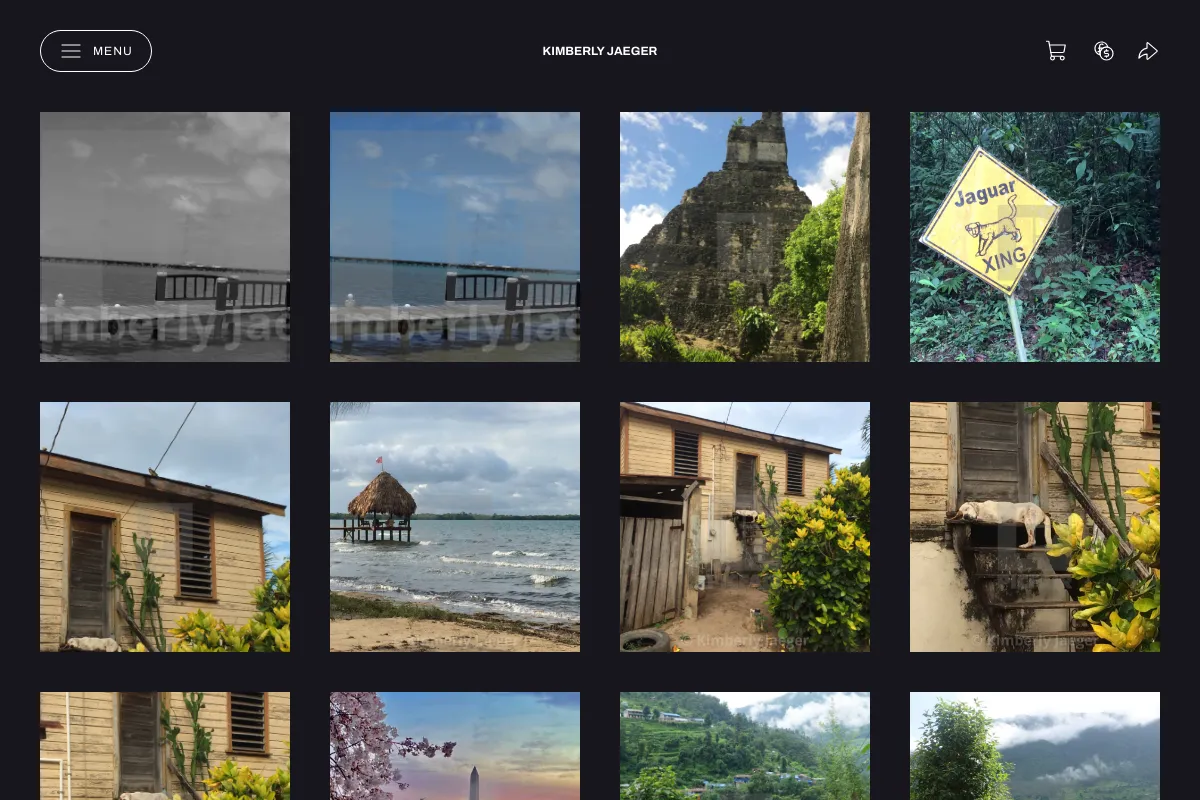Open the black-and-white pier photo
1200x800 pixels.
click(x=165, y=237)
